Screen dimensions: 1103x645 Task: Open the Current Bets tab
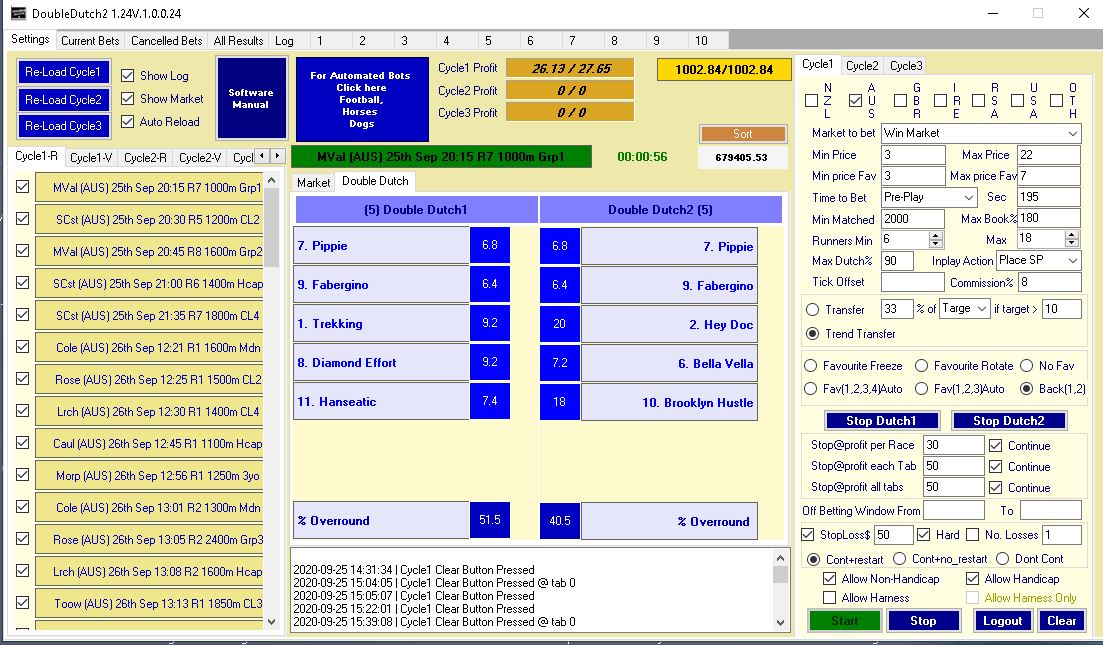coord(90,41)
